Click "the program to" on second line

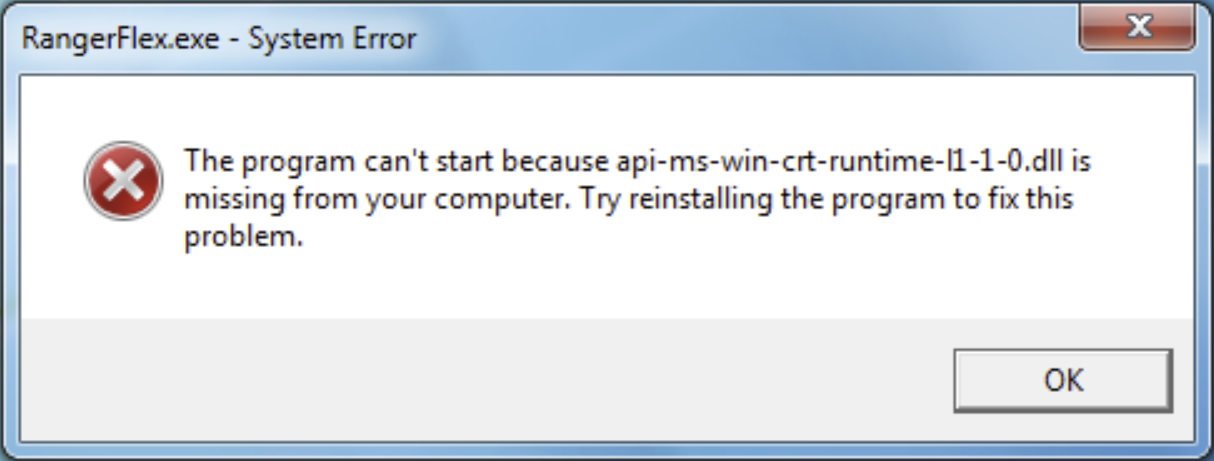tap(864, 200)
